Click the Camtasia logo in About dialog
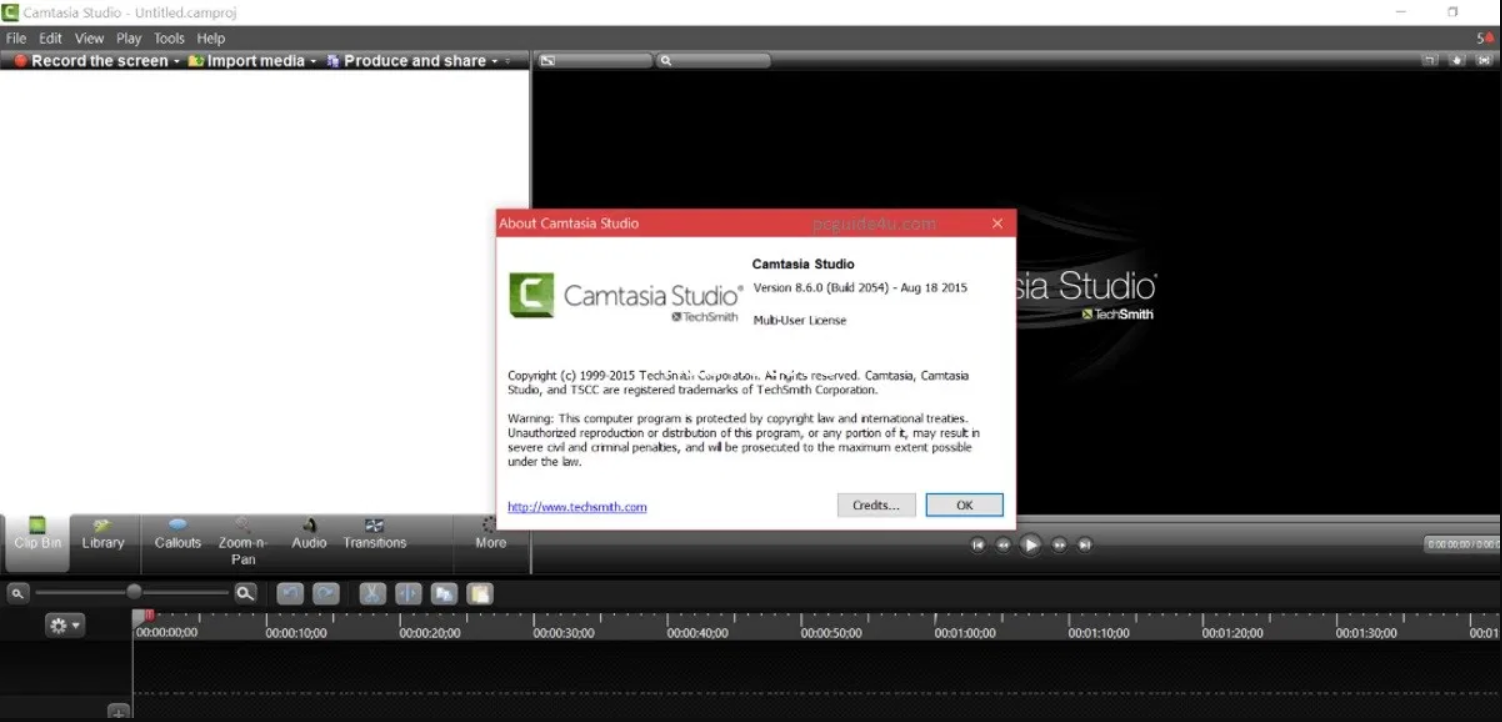 point(531,295)
